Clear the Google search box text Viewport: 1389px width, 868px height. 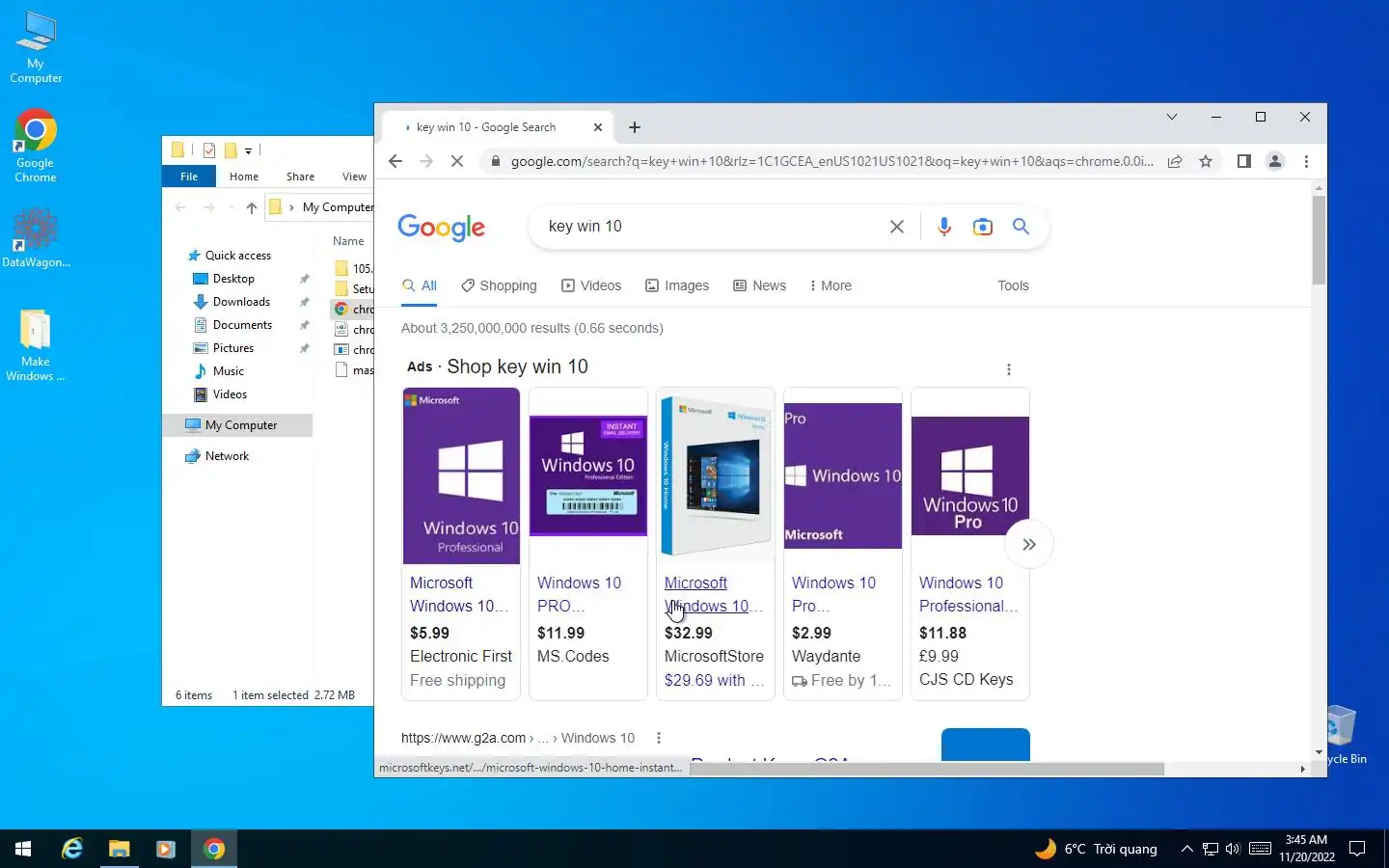point(897,227)
